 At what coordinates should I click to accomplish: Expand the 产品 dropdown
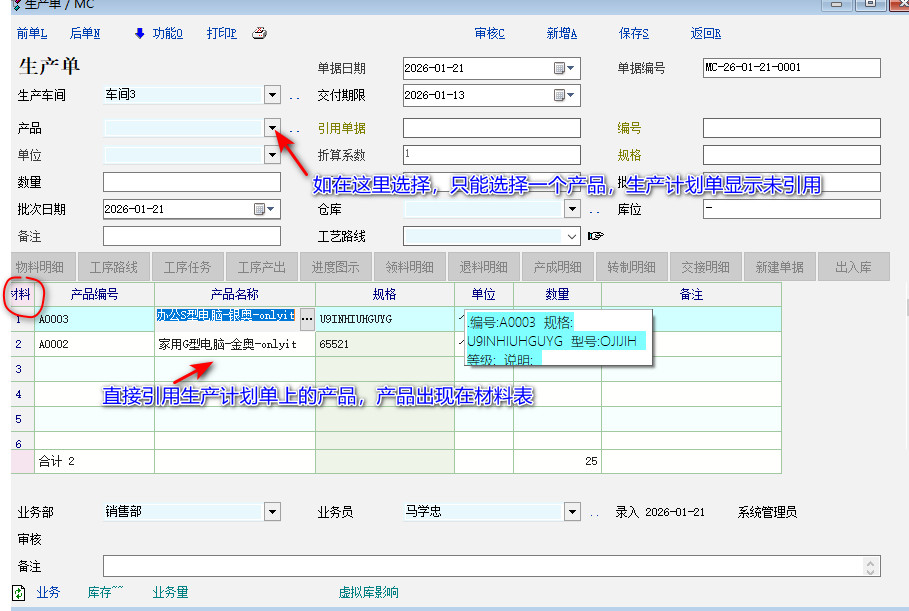[x=272, y=128]
